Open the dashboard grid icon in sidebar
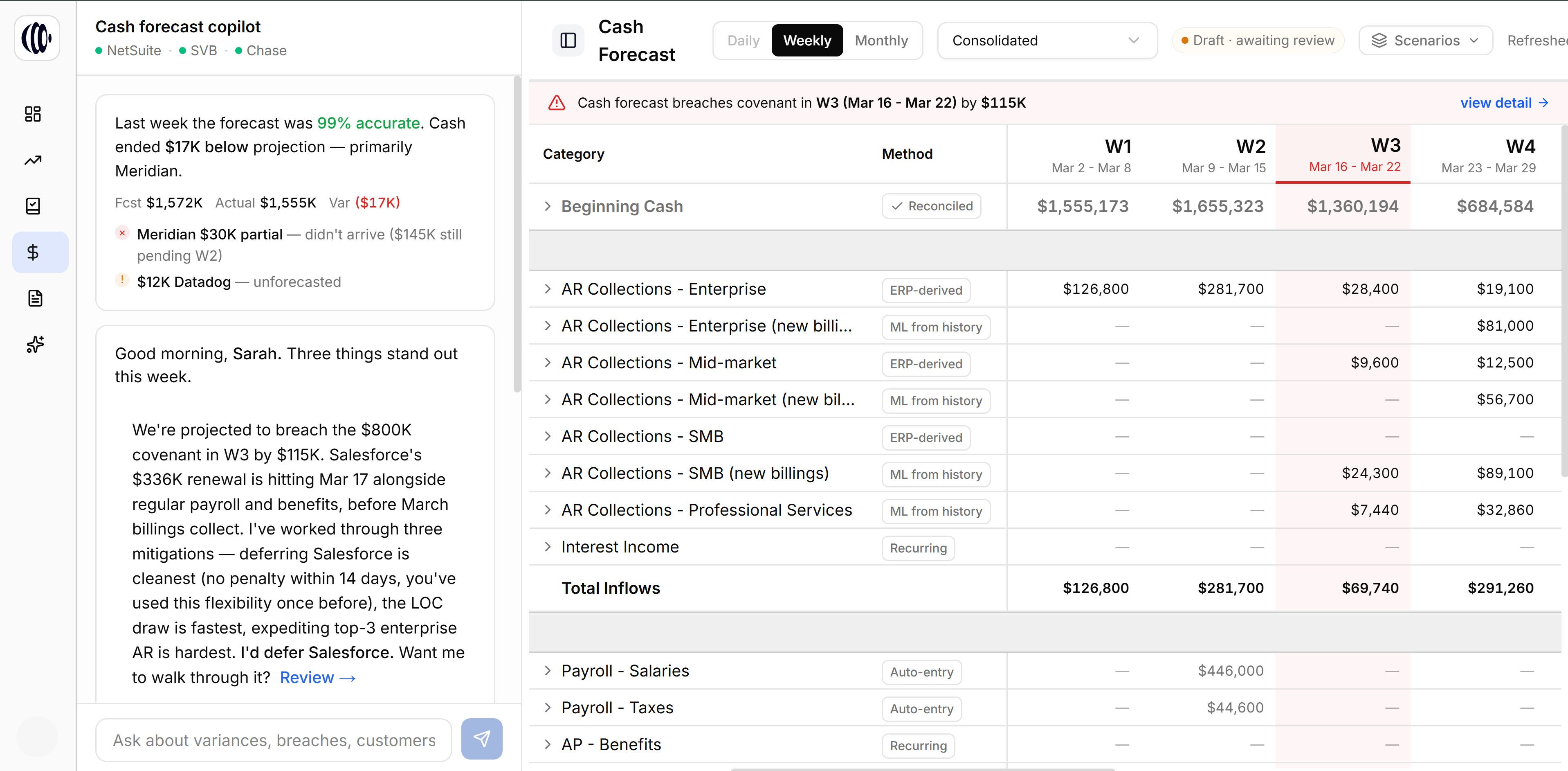 [x=34, y=114]
